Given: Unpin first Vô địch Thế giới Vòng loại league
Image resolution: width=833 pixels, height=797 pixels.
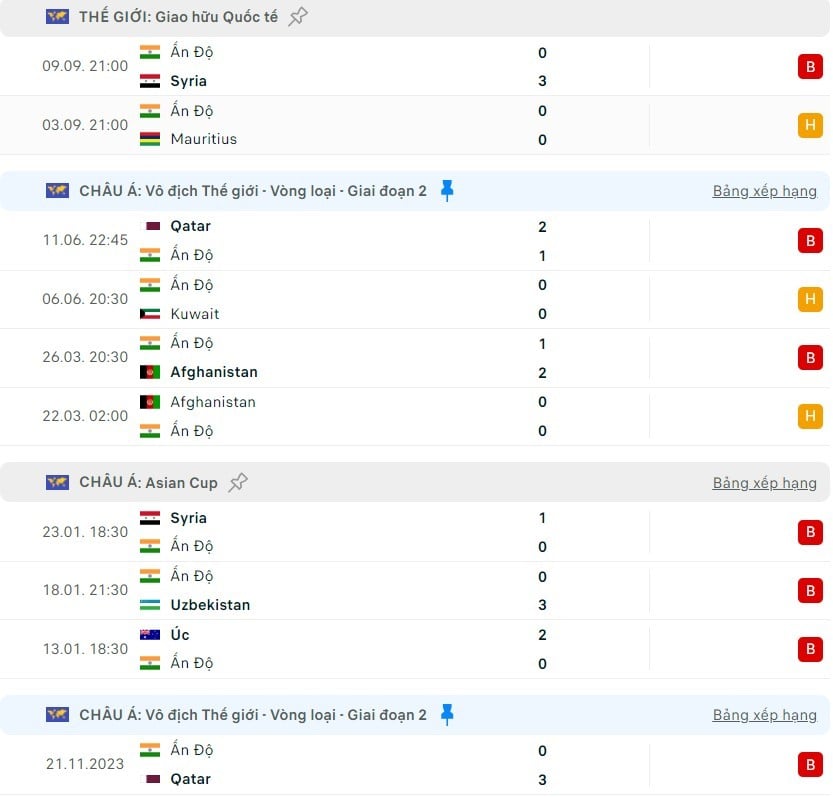Looking at the screenshot, I should pos(447,190).
